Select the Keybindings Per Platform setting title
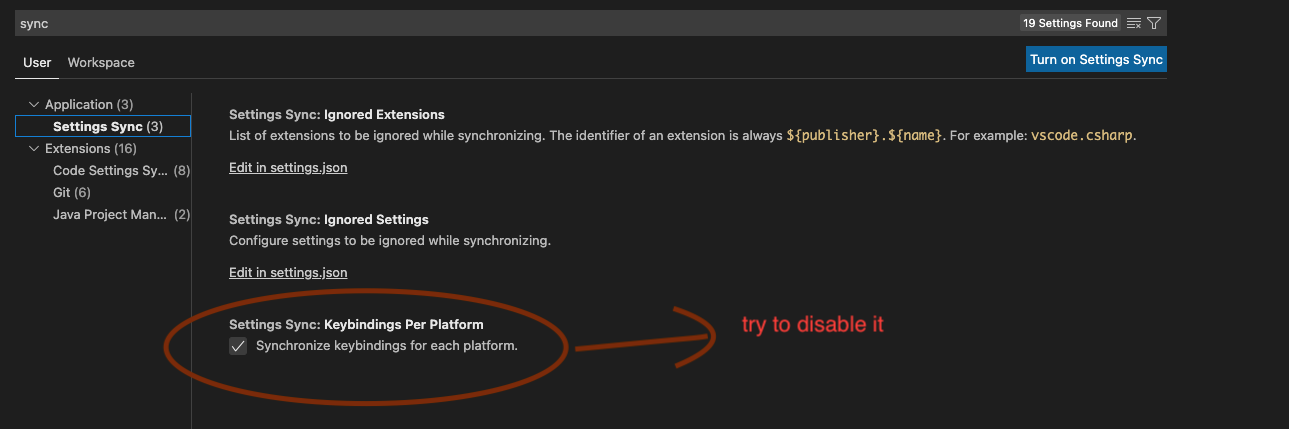 (356, 324)
